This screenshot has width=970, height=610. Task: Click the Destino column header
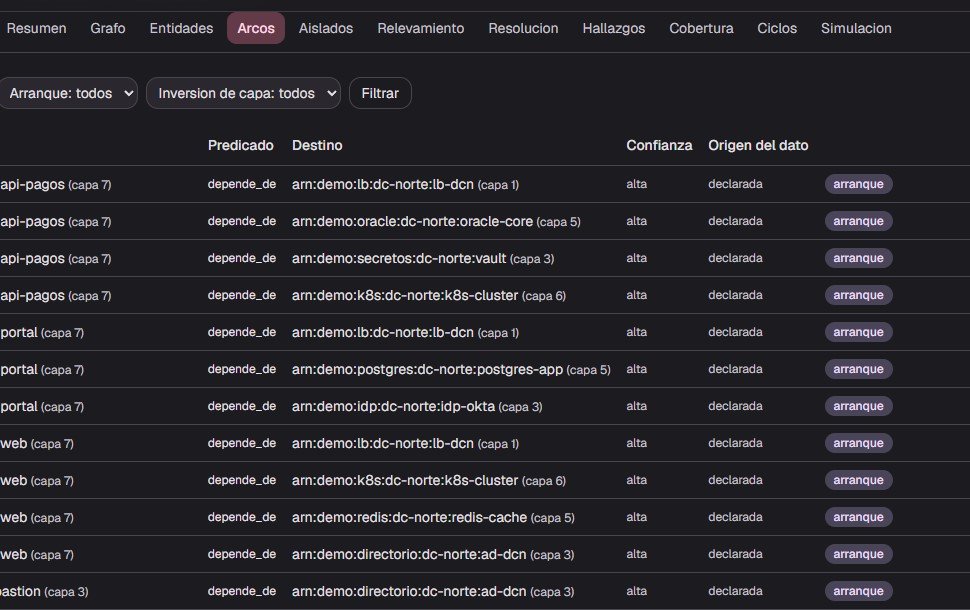click(x=317, y=145)
